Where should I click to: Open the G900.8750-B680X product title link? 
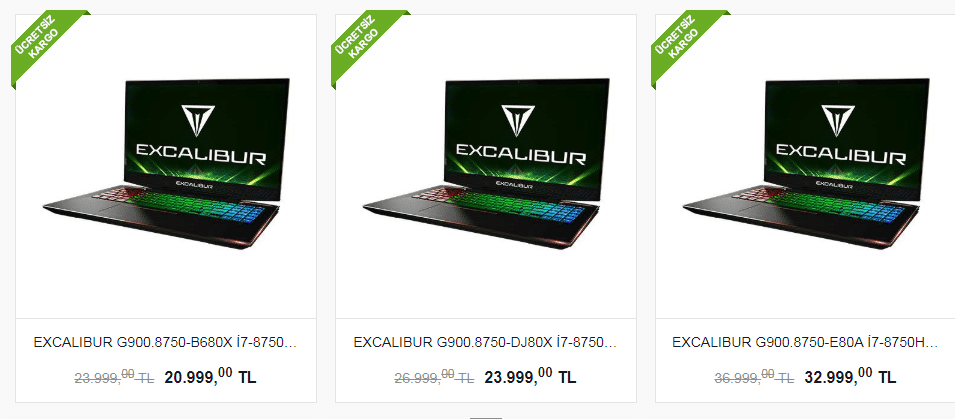[165, 342]
